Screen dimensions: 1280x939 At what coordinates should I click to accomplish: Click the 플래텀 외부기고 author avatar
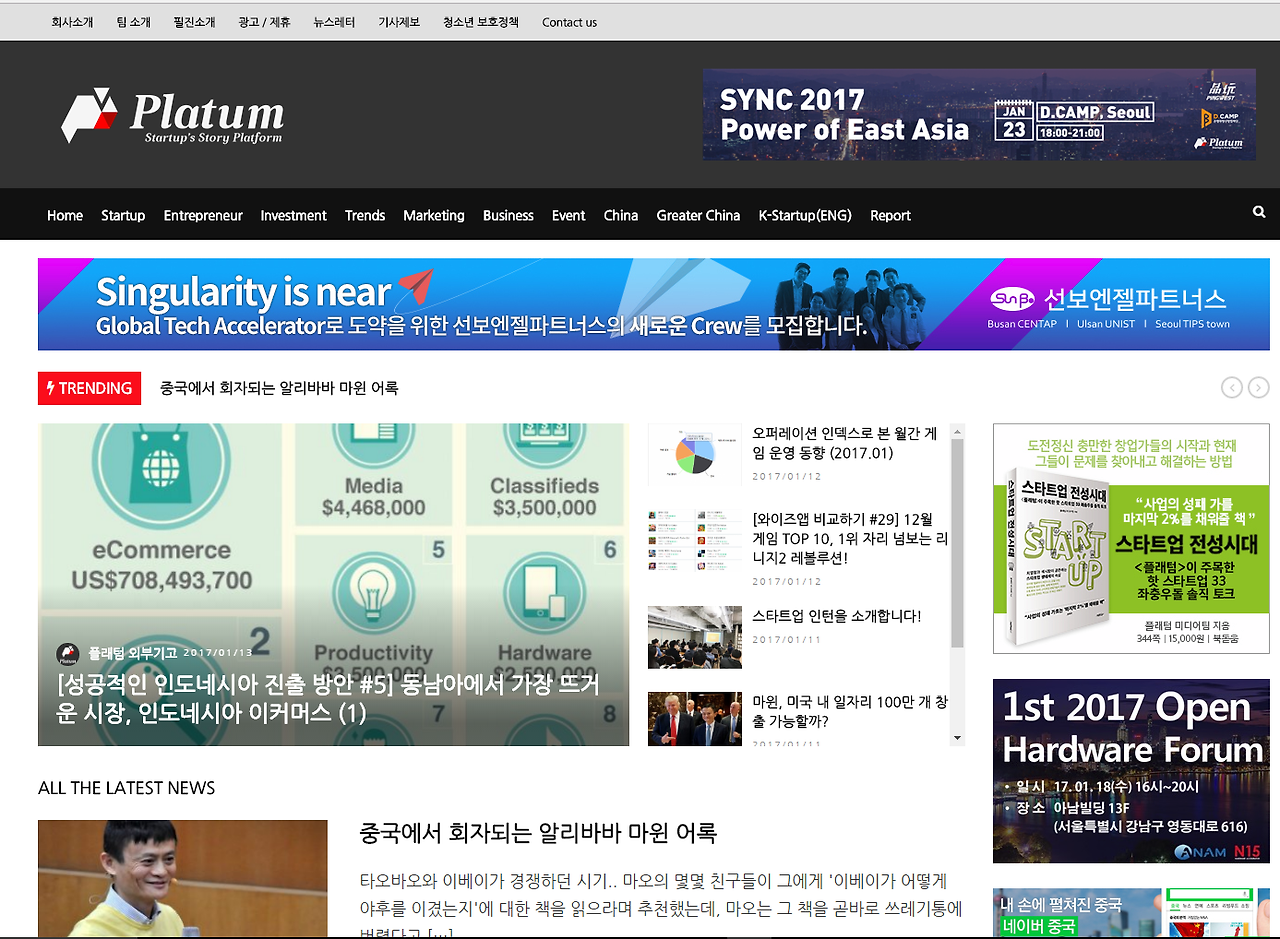tap(68, 654)
